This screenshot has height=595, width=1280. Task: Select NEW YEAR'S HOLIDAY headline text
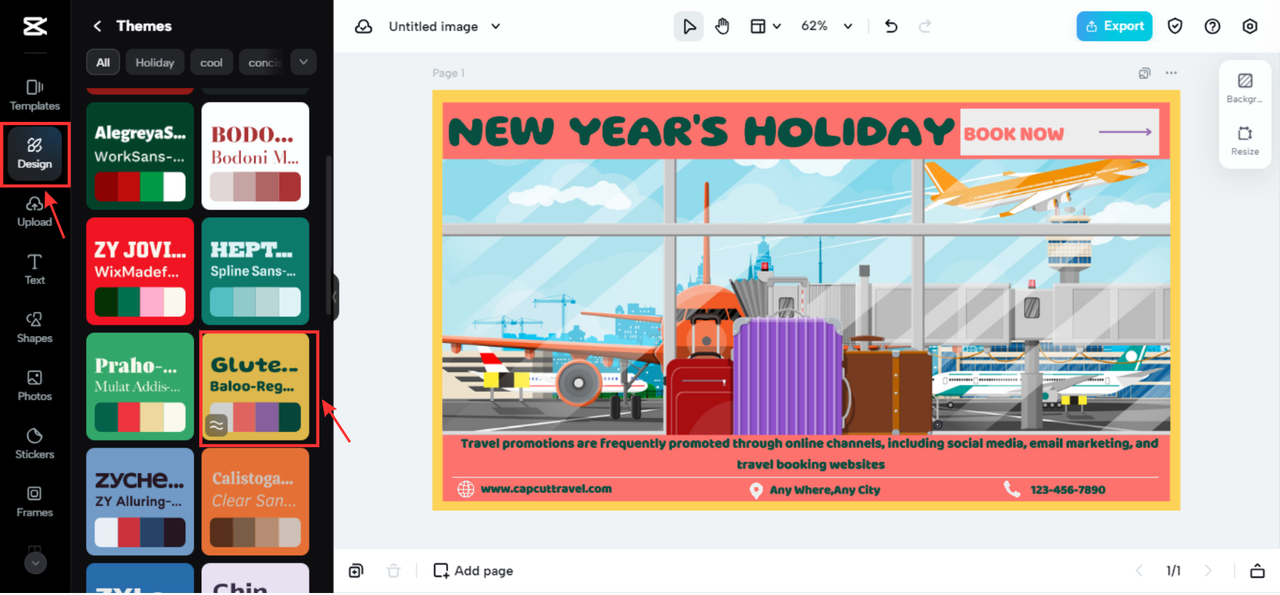coord(701,131)
